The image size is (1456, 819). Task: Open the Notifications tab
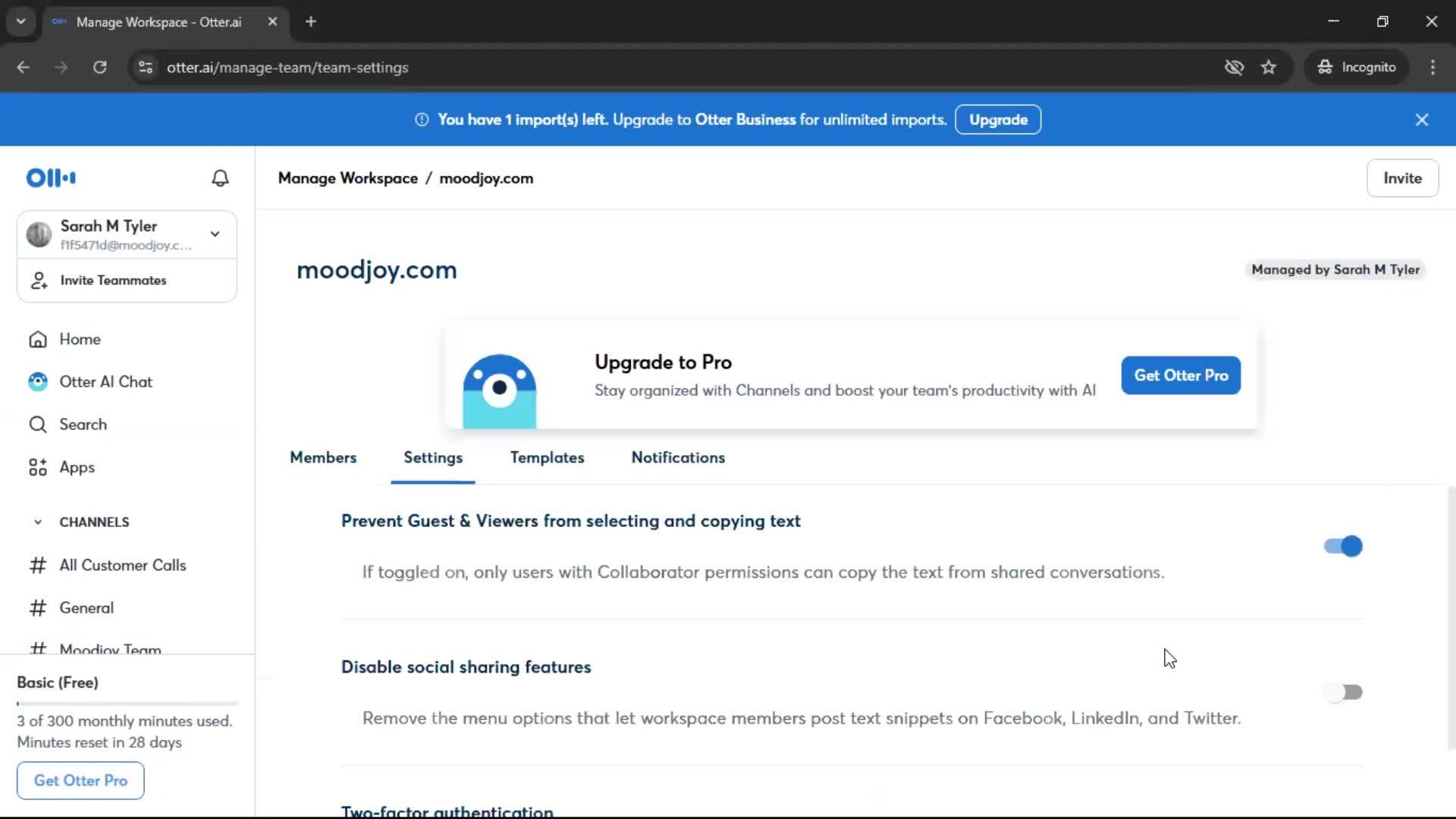point(678,458)
